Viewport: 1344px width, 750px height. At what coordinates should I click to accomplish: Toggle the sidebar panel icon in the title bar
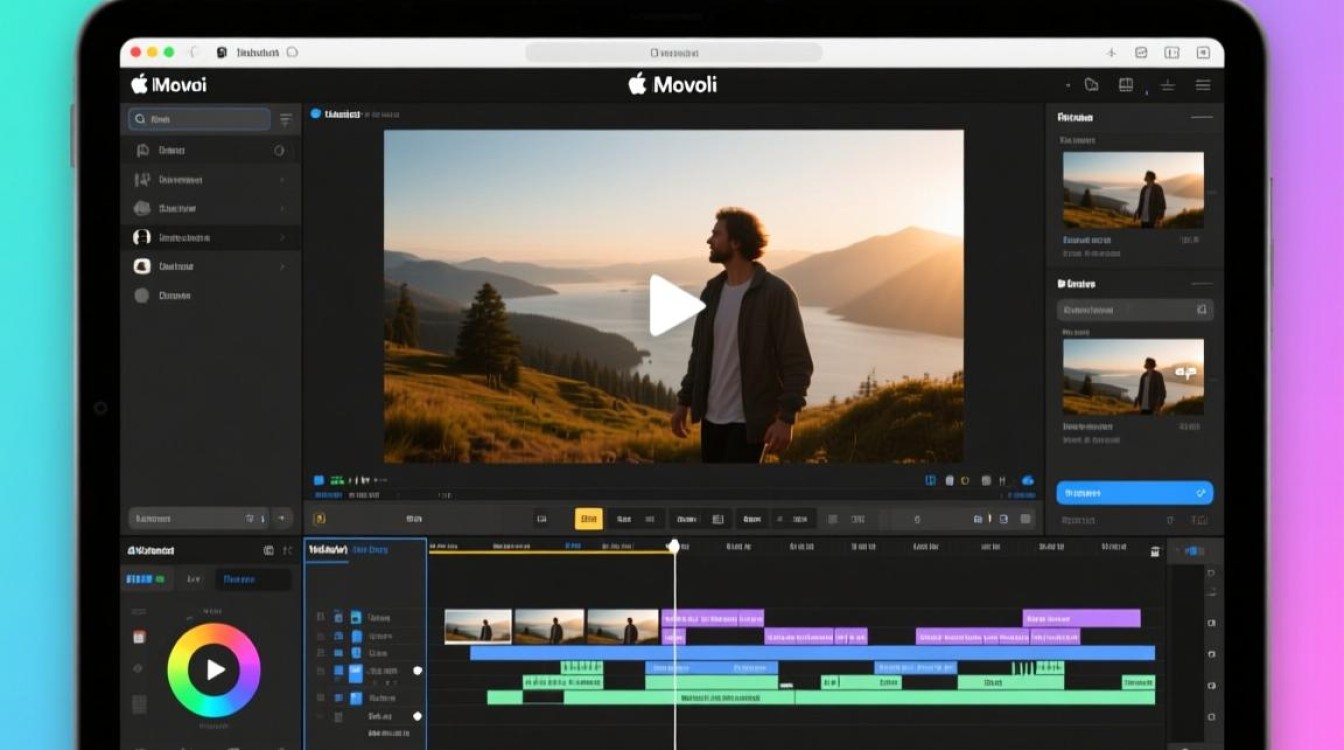(x=1172, y=53)
